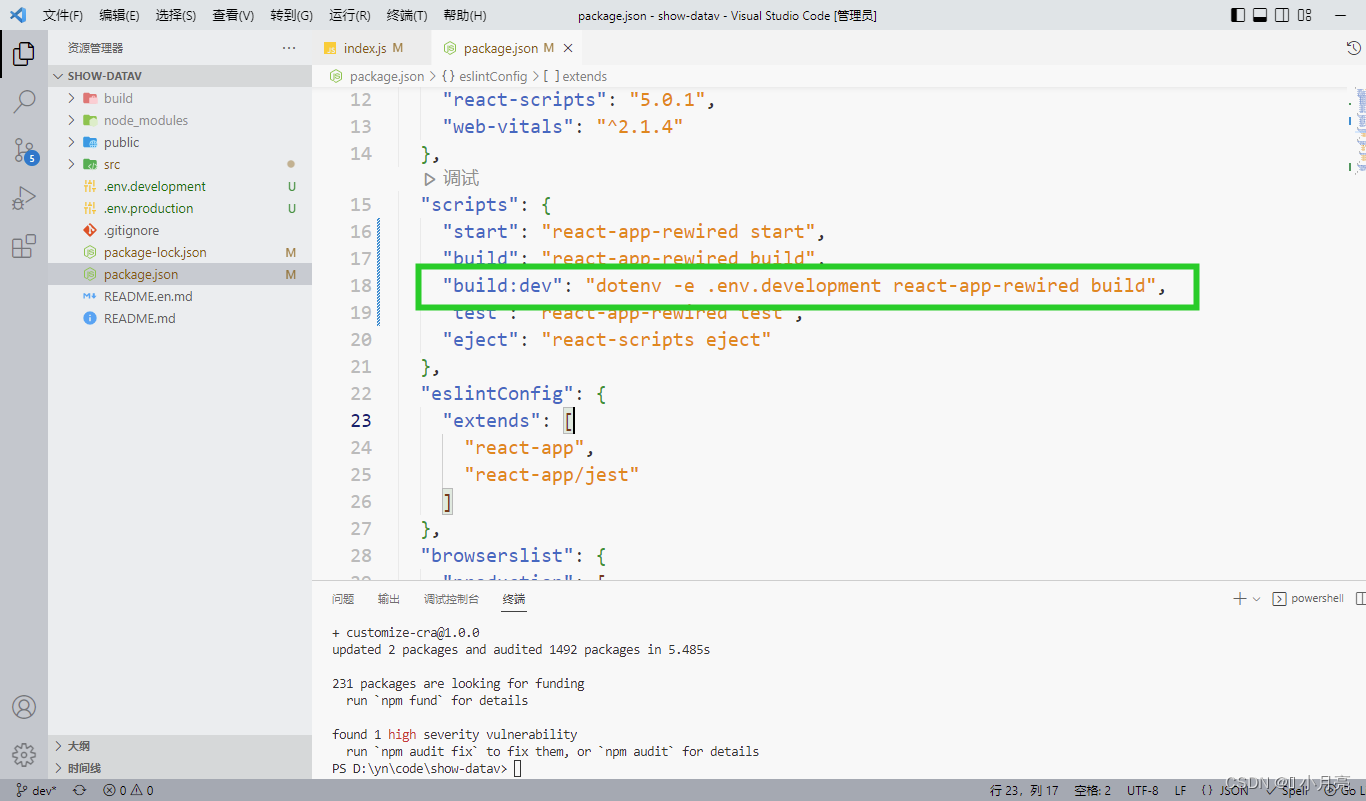Change encoding via UTF-8 status item

(1142, 790)
